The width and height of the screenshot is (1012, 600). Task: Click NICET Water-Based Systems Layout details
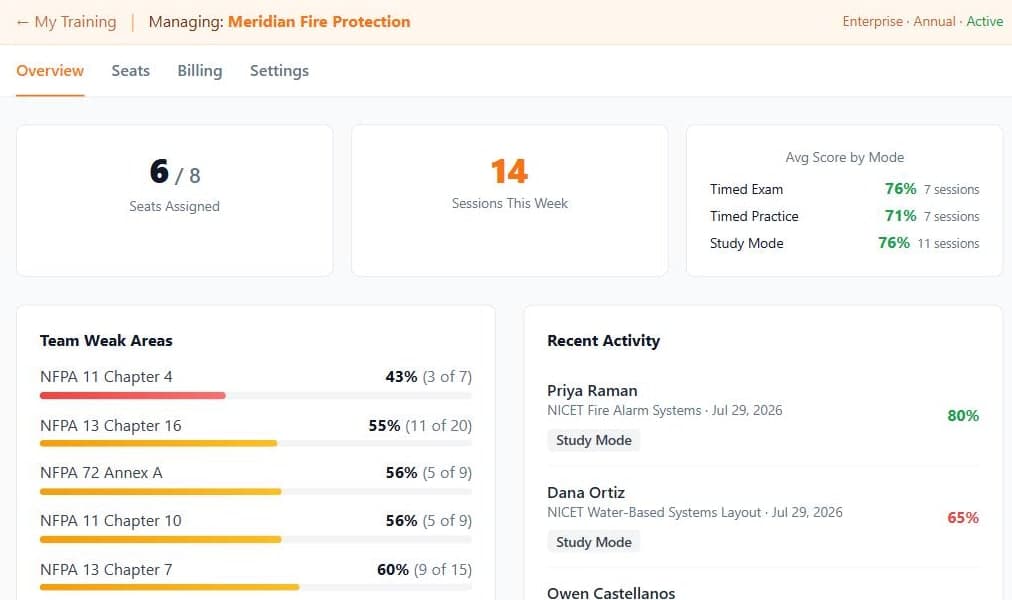[695, 512]
